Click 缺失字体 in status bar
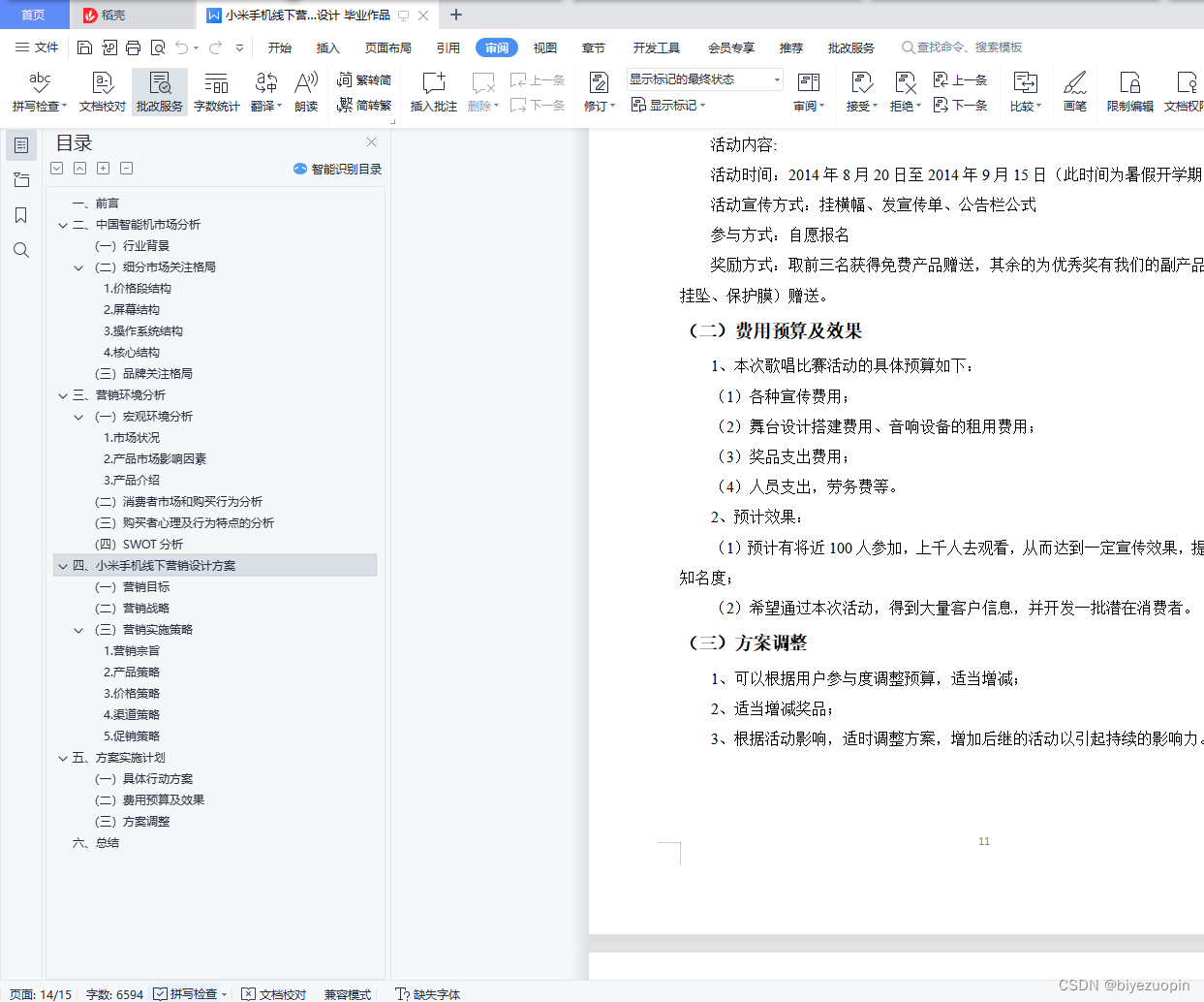The width and height of the screenshot is (1204, 1002). point(428,994)
